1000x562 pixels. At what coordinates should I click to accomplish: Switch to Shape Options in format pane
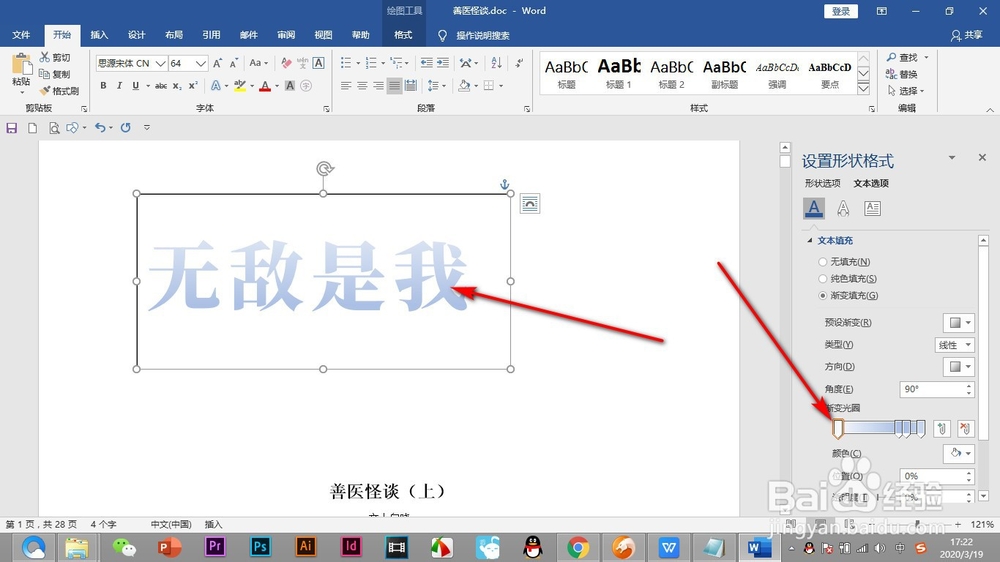point(823,184)
